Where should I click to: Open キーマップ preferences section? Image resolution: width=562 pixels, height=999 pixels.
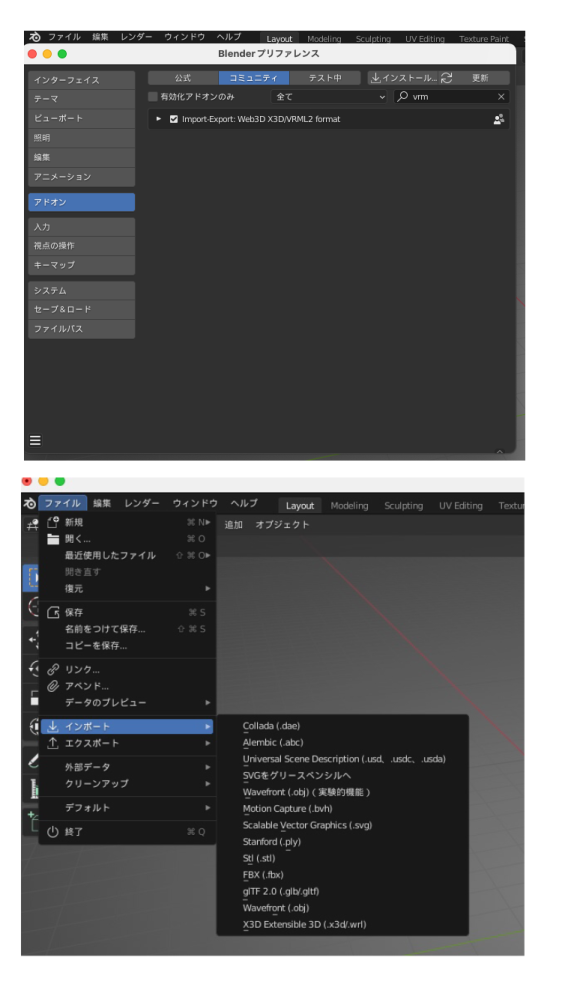point(82,265)
